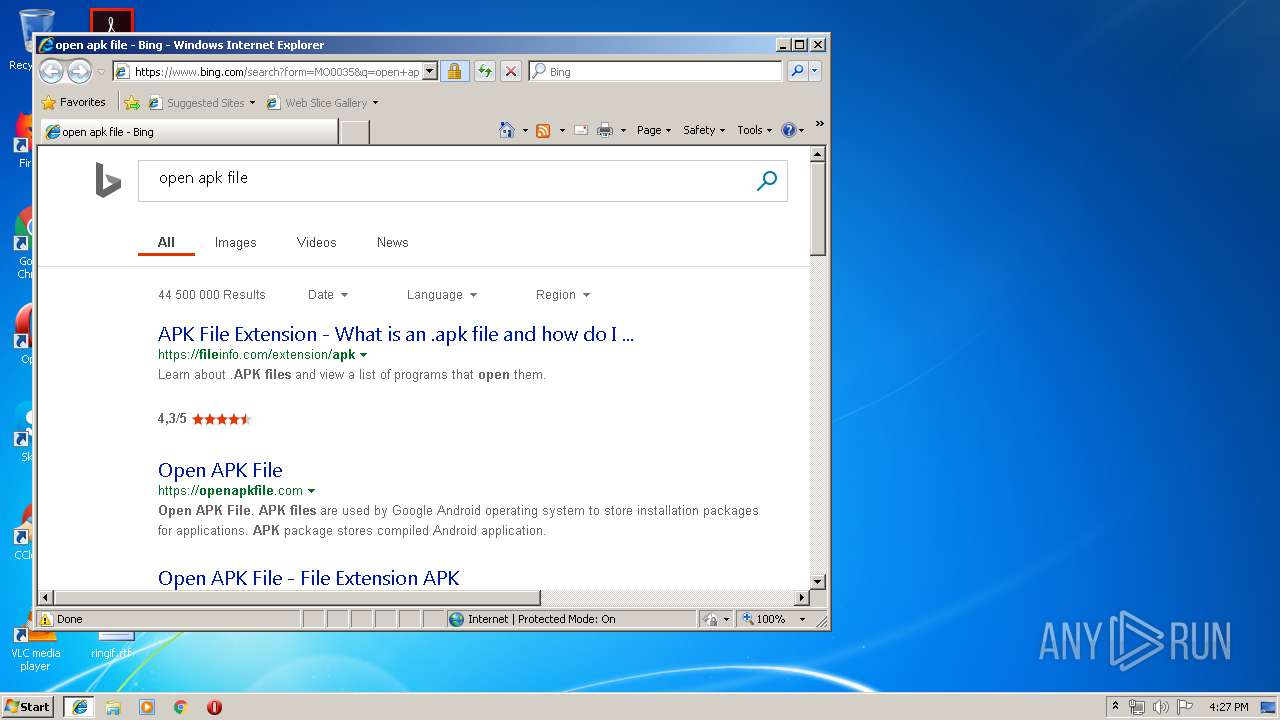Screen dimensions: 1280x720
Task: Click Add to Favorites Bar icon
Action: click(x=132, y=102)
